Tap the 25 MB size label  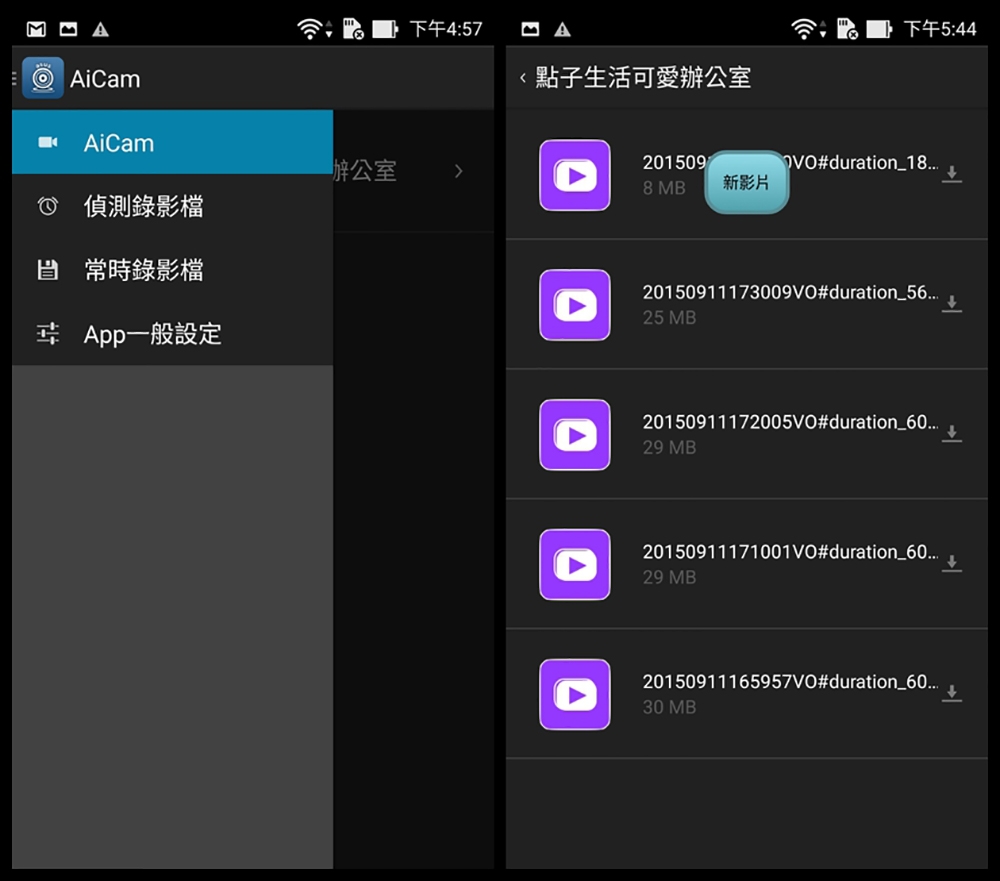(669, 318)
